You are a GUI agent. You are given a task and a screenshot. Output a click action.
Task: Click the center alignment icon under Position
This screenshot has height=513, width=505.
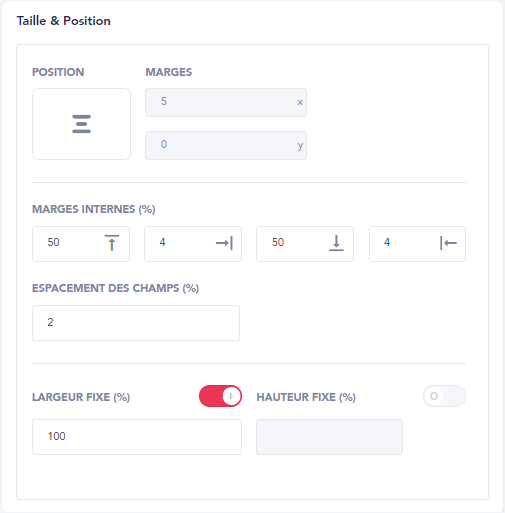[x=81, y=124]
